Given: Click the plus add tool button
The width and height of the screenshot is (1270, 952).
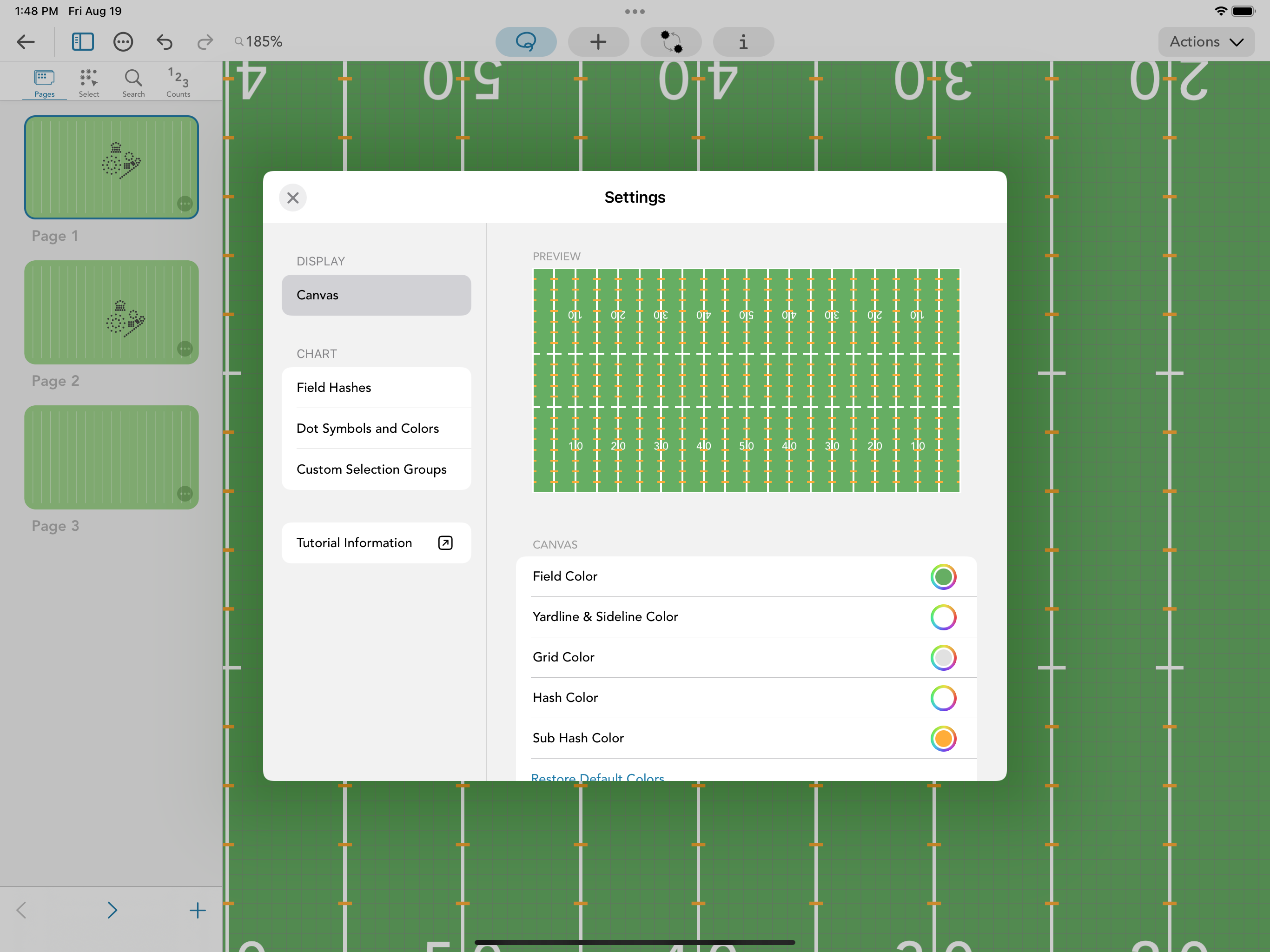Looking at the screenshot, I should (x=598, y=42).
